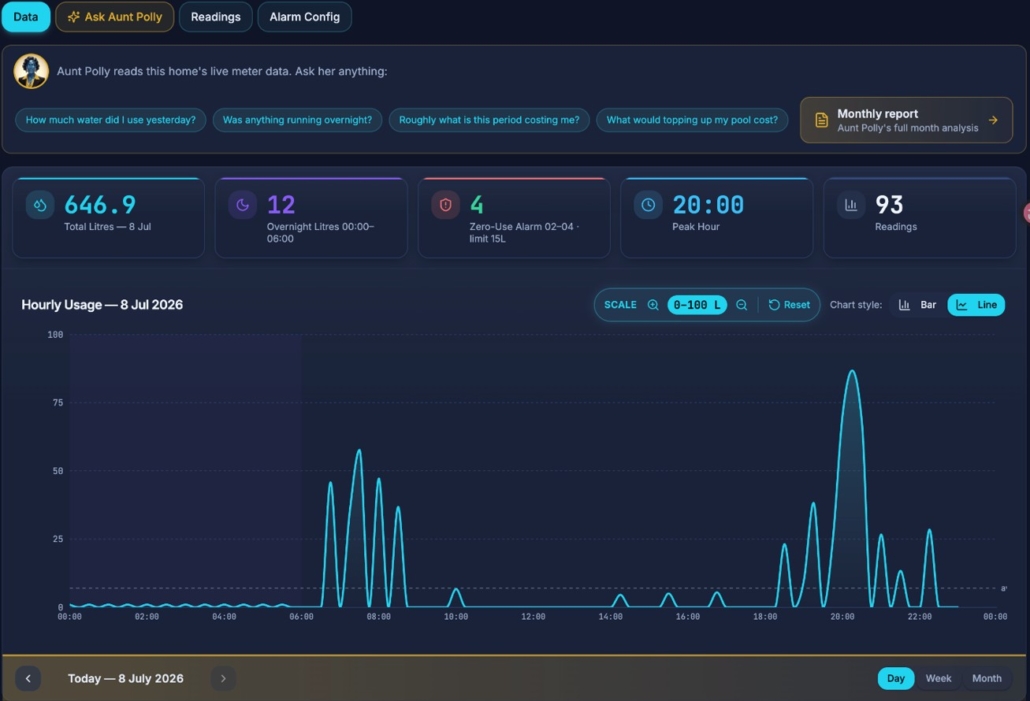The image size is (1030, 701).
Task: Zoom in the chart scale with magnifier plus
Action: click(x=653, y=305)
